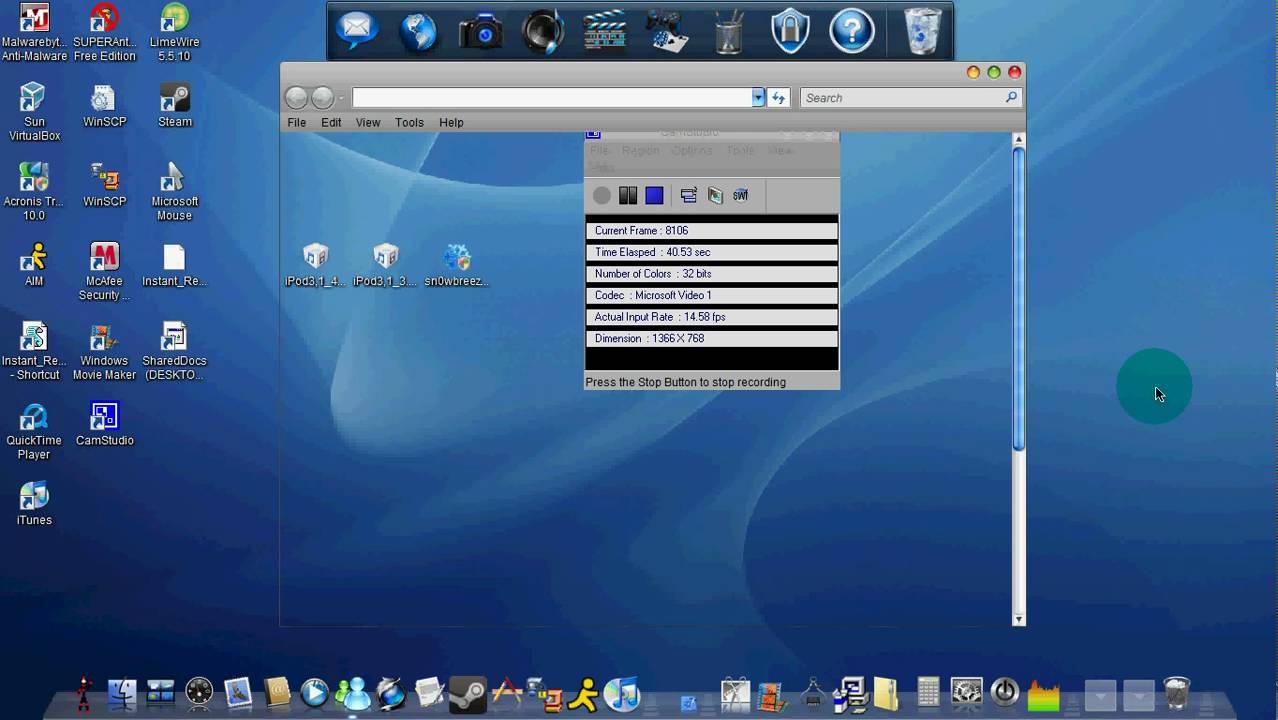Click the AIM running man in bottom dock
This screenshot has height=720, width=1278.
click(x=583, y=693)
